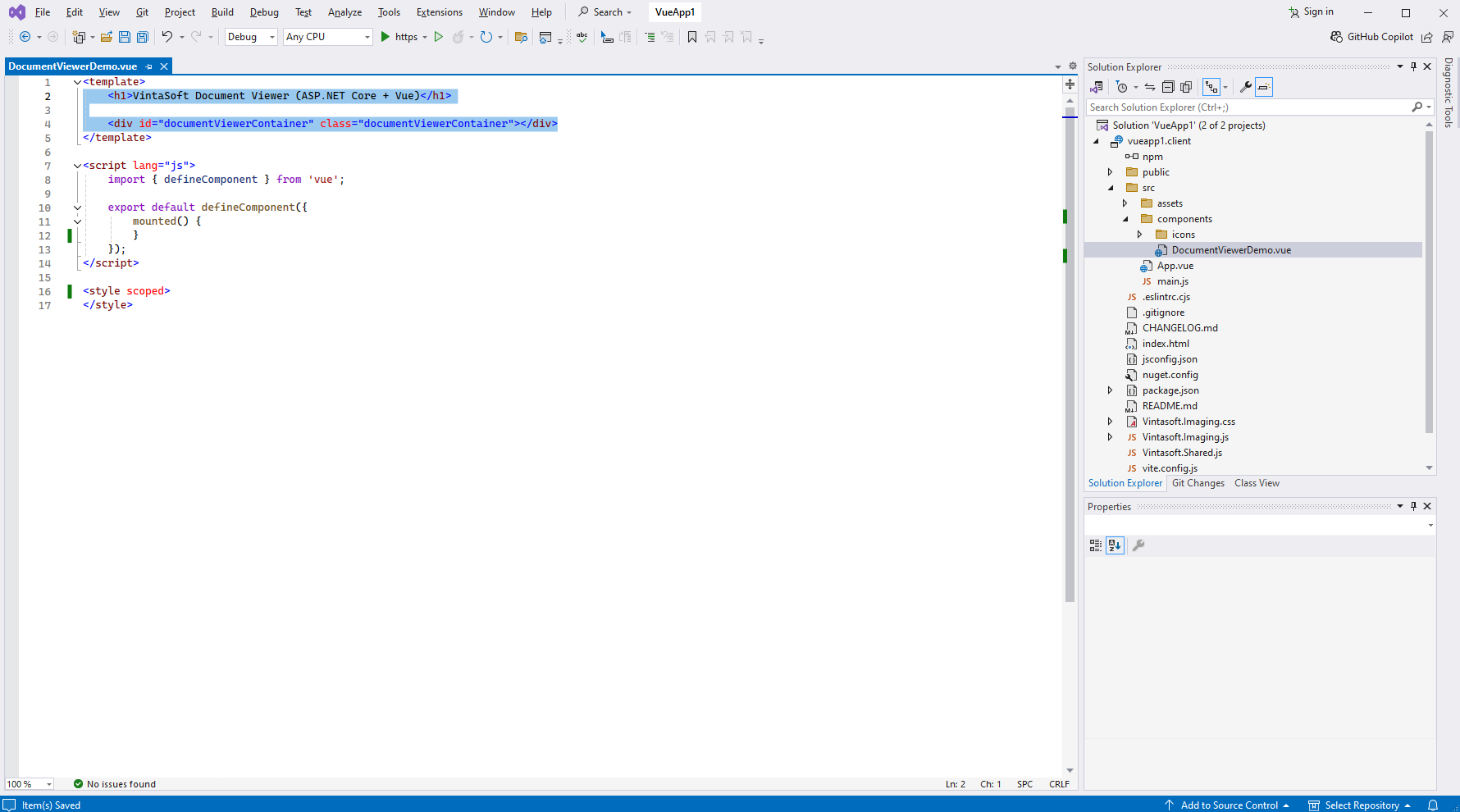Toggle Preview Selected Items in Solution Explorer
Image resolution: width=1460 pixels, height=812 pixels.
(1264, 87)
